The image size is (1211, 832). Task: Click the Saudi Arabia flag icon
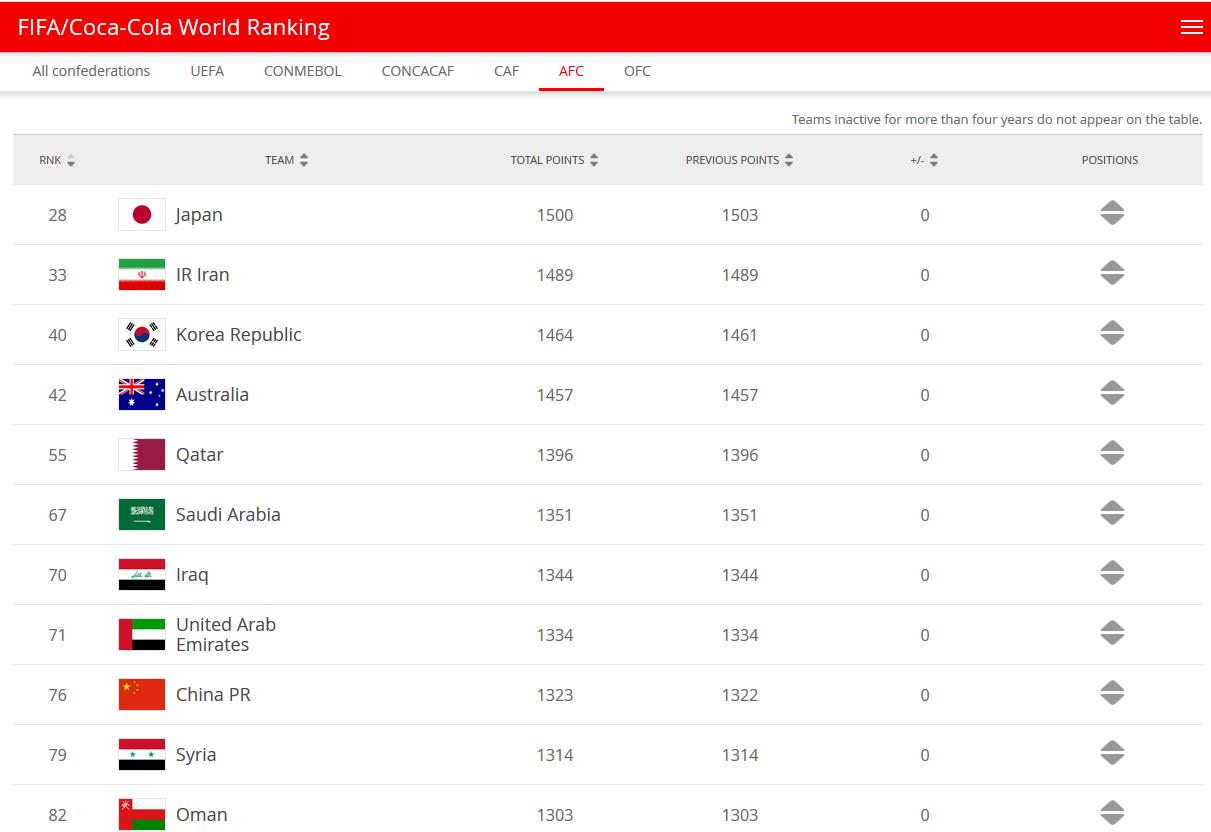click(142, 515)
